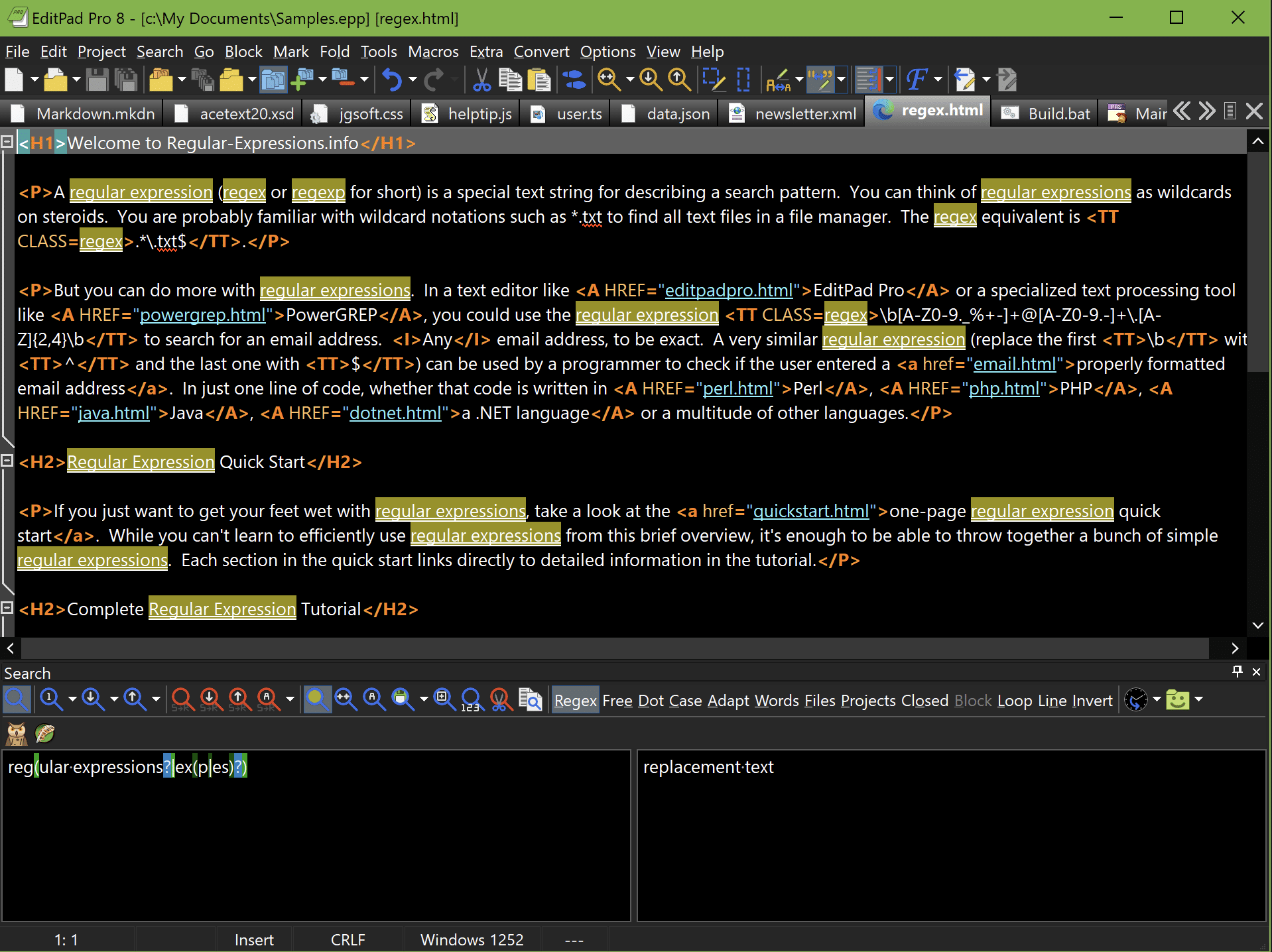The height and width of the screenshot is (952, 1272).
Task: Open the New file dropdown arrow
Action: pyautogui.click(x=34, y=80)
